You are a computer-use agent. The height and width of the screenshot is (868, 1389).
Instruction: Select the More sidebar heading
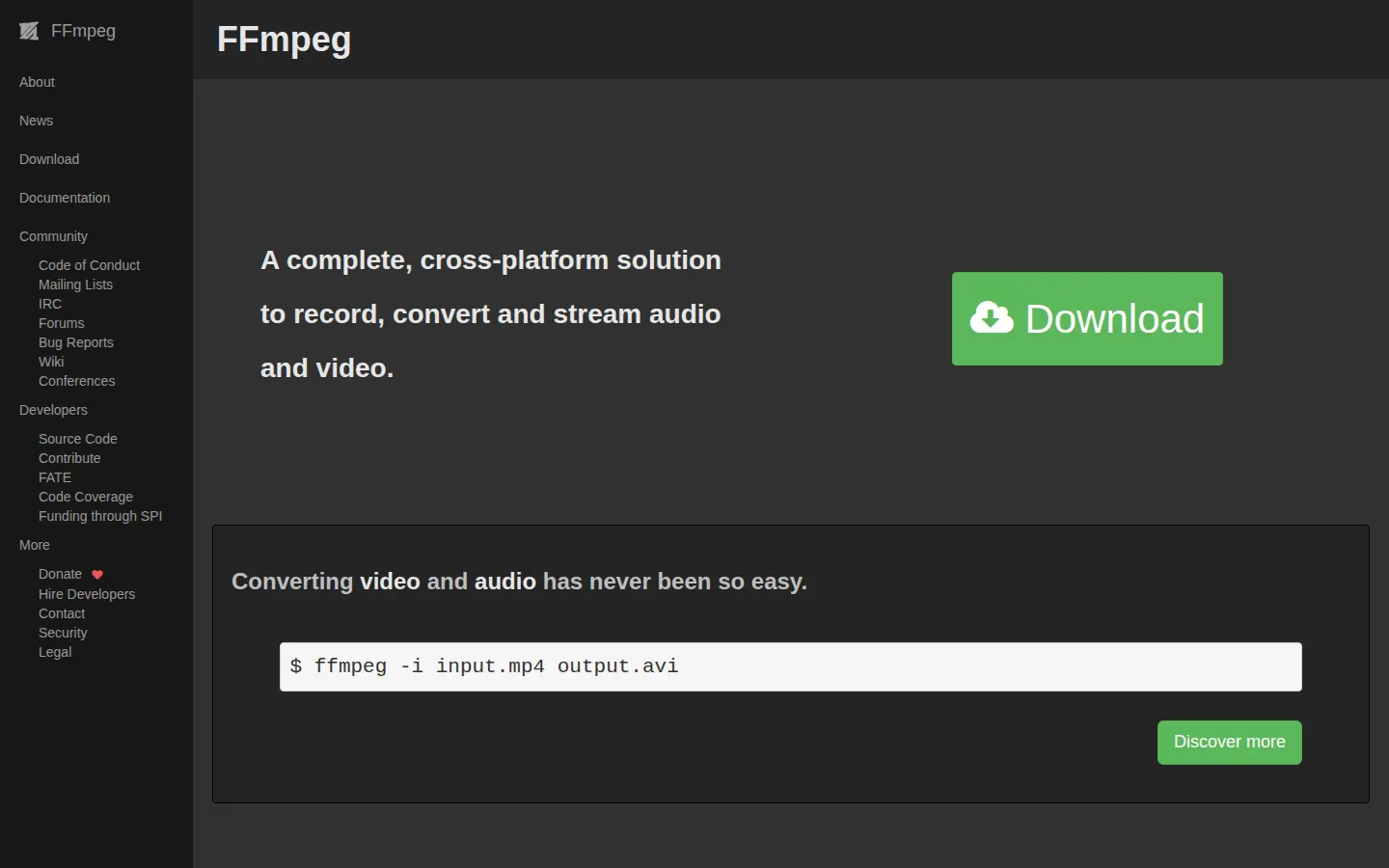35,545
